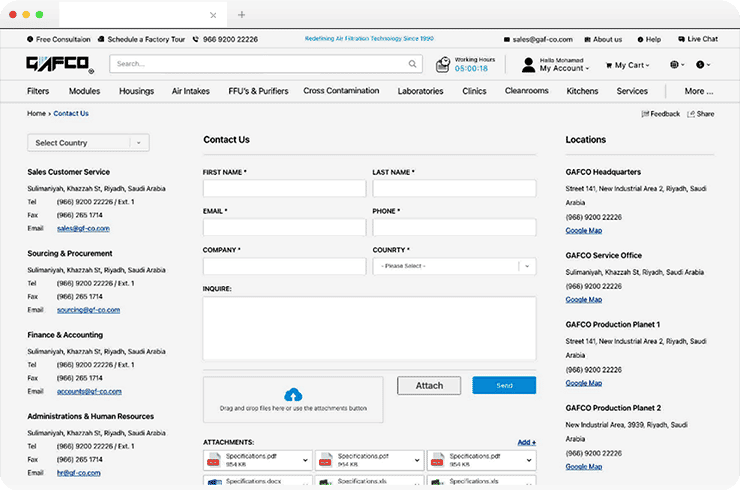
Task: Open the Filters menu
Action: (38, 91)
